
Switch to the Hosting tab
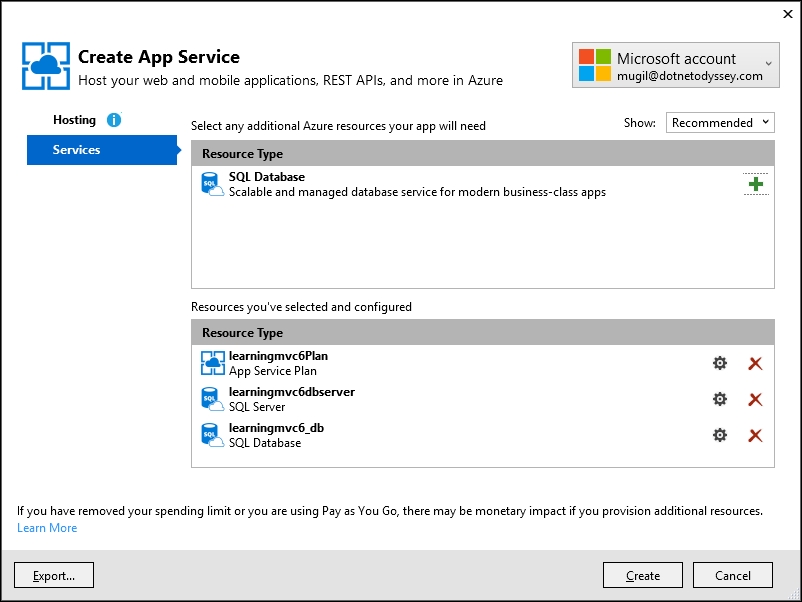[x=75, y=120]
